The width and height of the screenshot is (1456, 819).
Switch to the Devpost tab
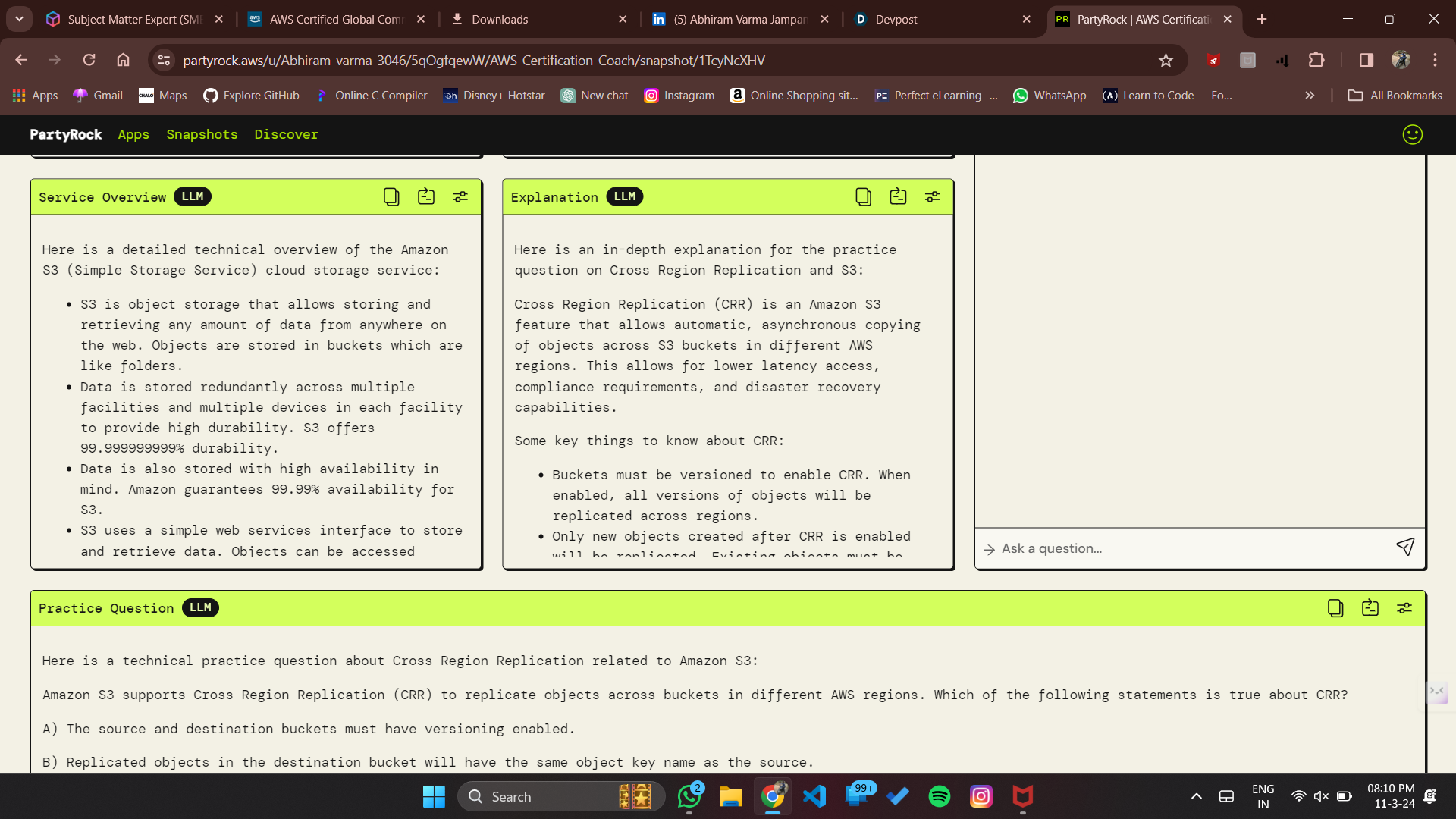[896, 19]
